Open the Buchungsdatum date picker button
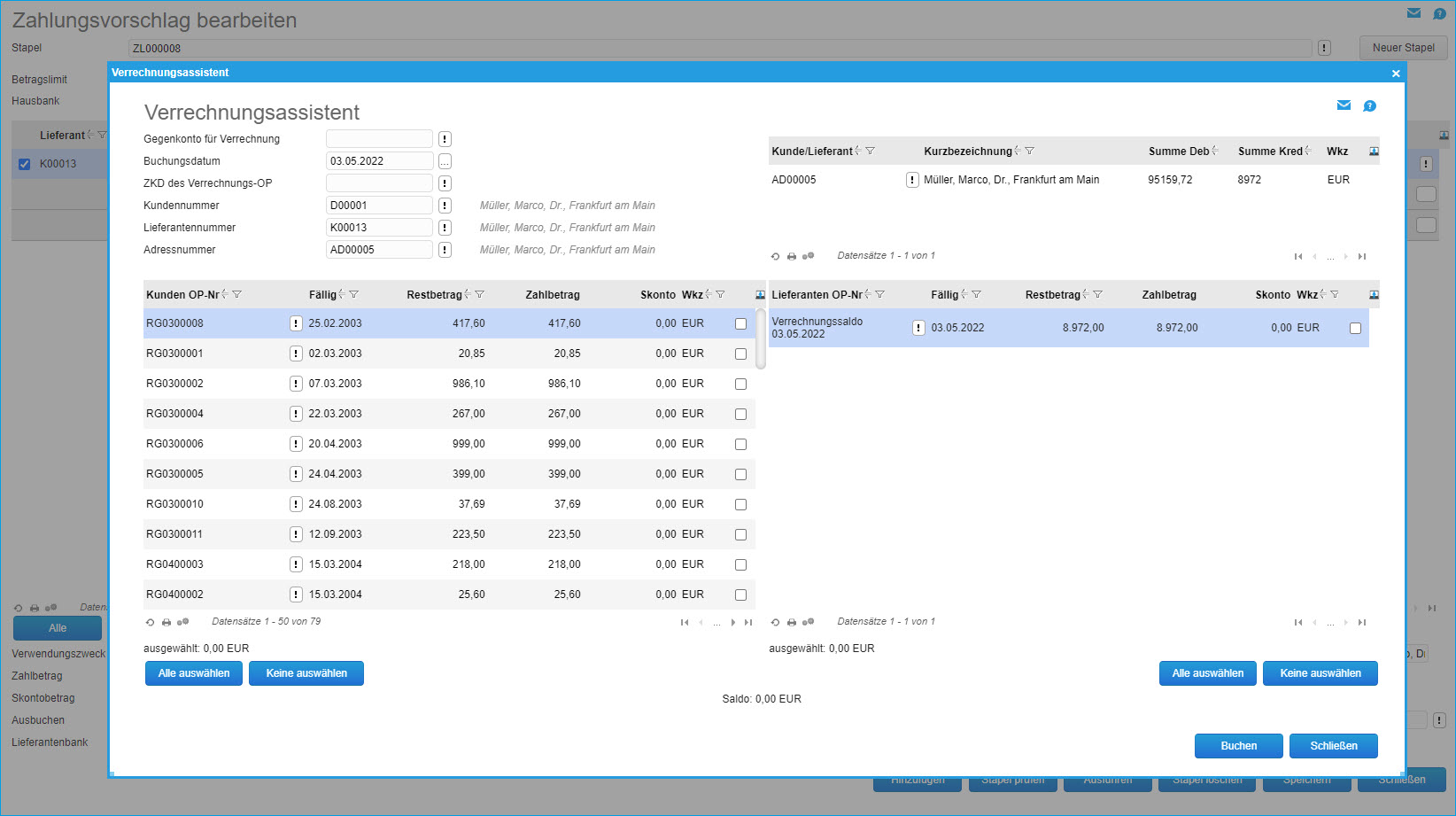The width and height of the screenshot is (1456, 816). pos(445,161)
